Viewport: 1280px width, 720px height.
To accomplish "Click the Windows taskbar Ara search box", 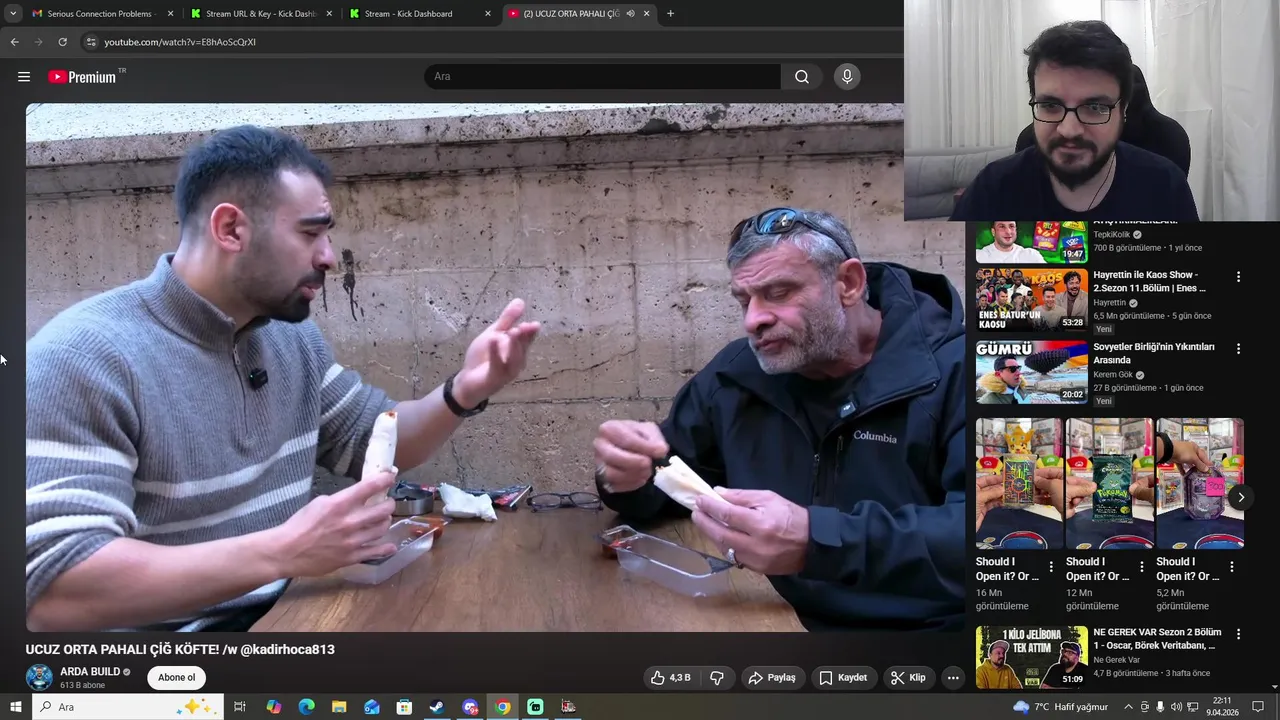I will click(128, 707).
